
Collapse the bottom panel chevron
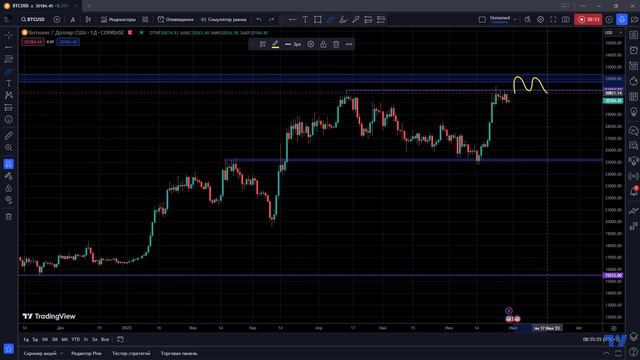point(606,353)
